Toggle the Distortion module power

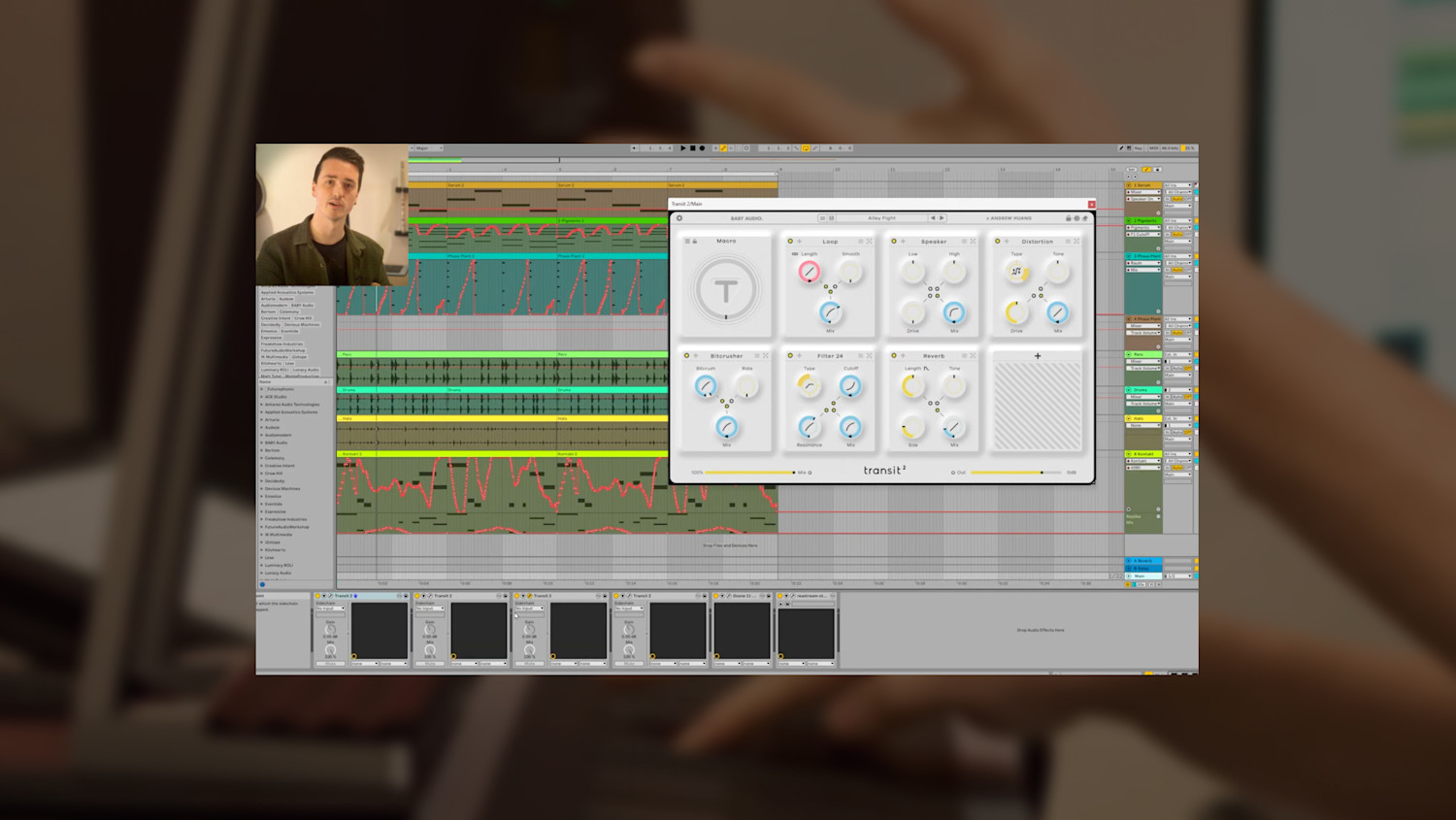point(997,242)
